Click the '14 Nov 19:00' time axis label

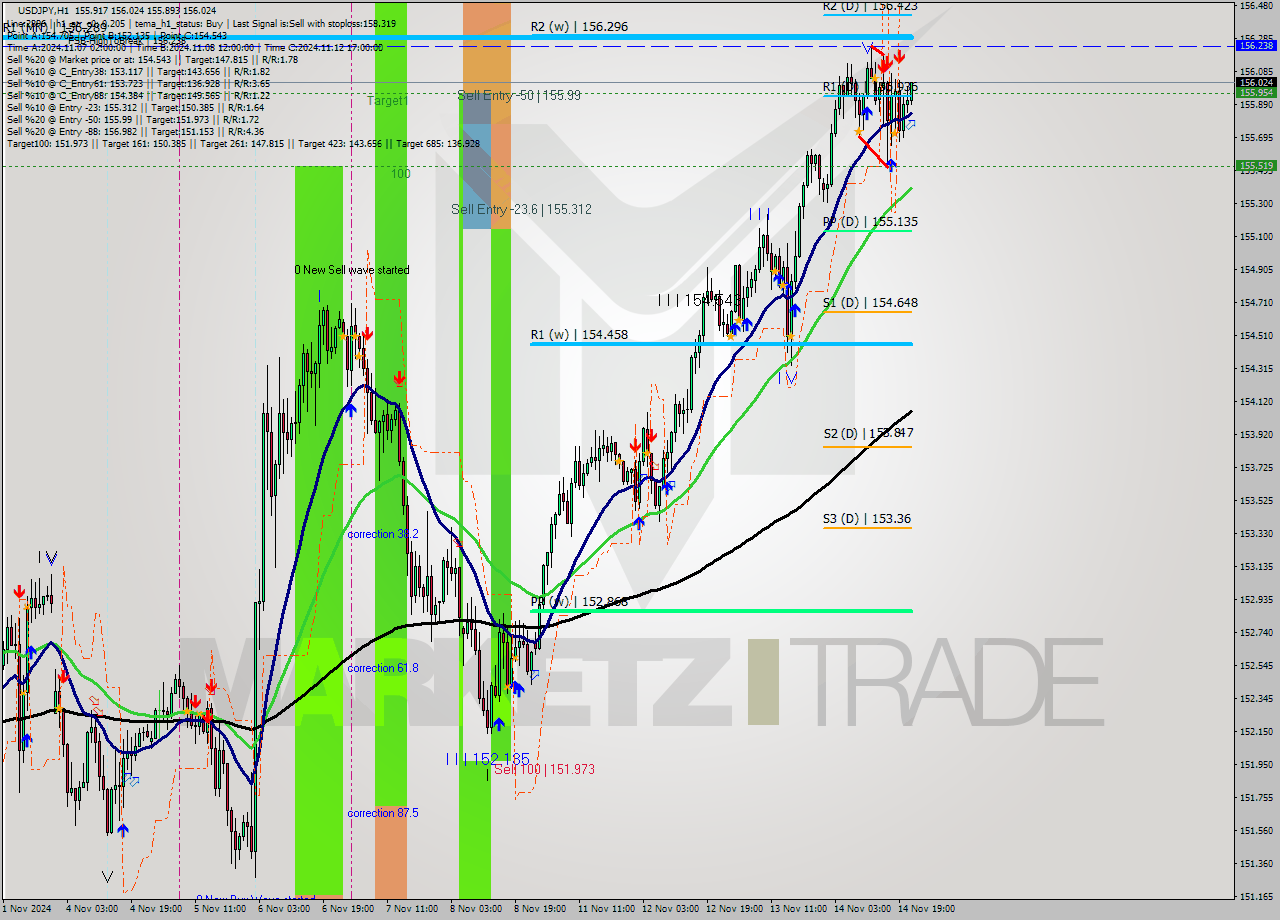tap(928, 909)
